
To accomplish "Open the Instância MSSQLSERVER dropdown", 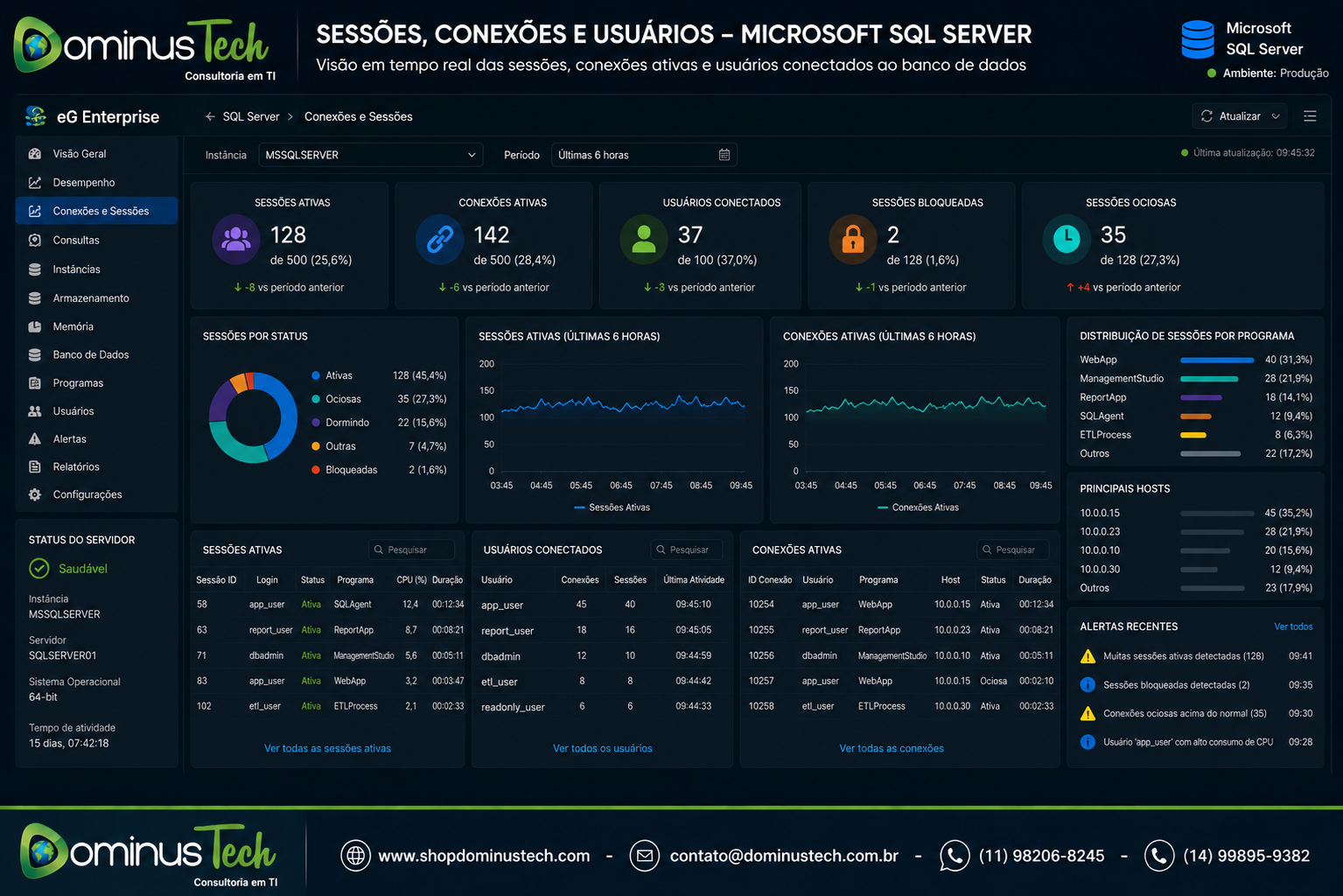I will click(370, 155).
